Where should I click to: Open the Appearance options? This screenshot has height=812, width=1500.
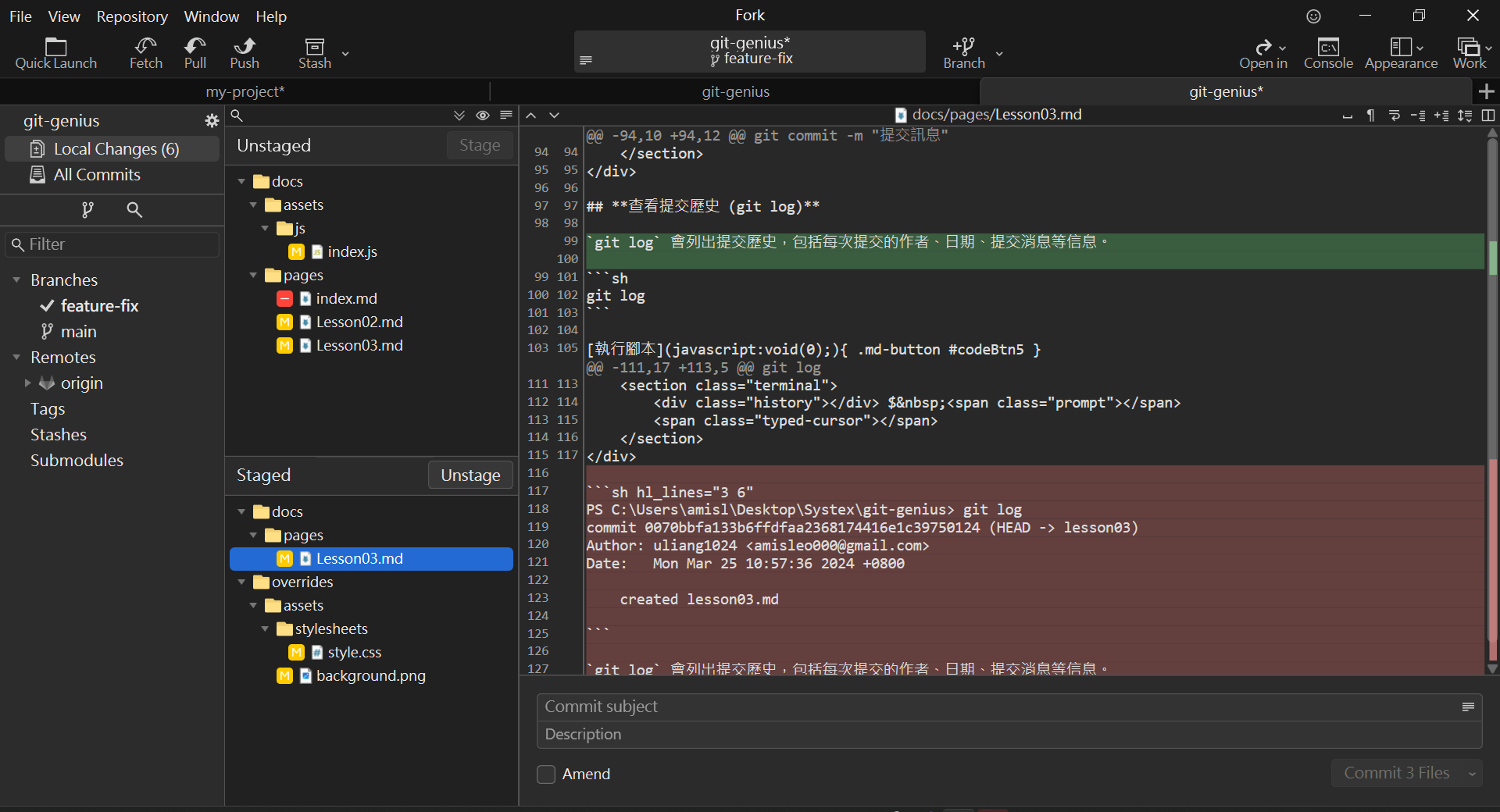pyautogui.click(x=1401, y=53)
